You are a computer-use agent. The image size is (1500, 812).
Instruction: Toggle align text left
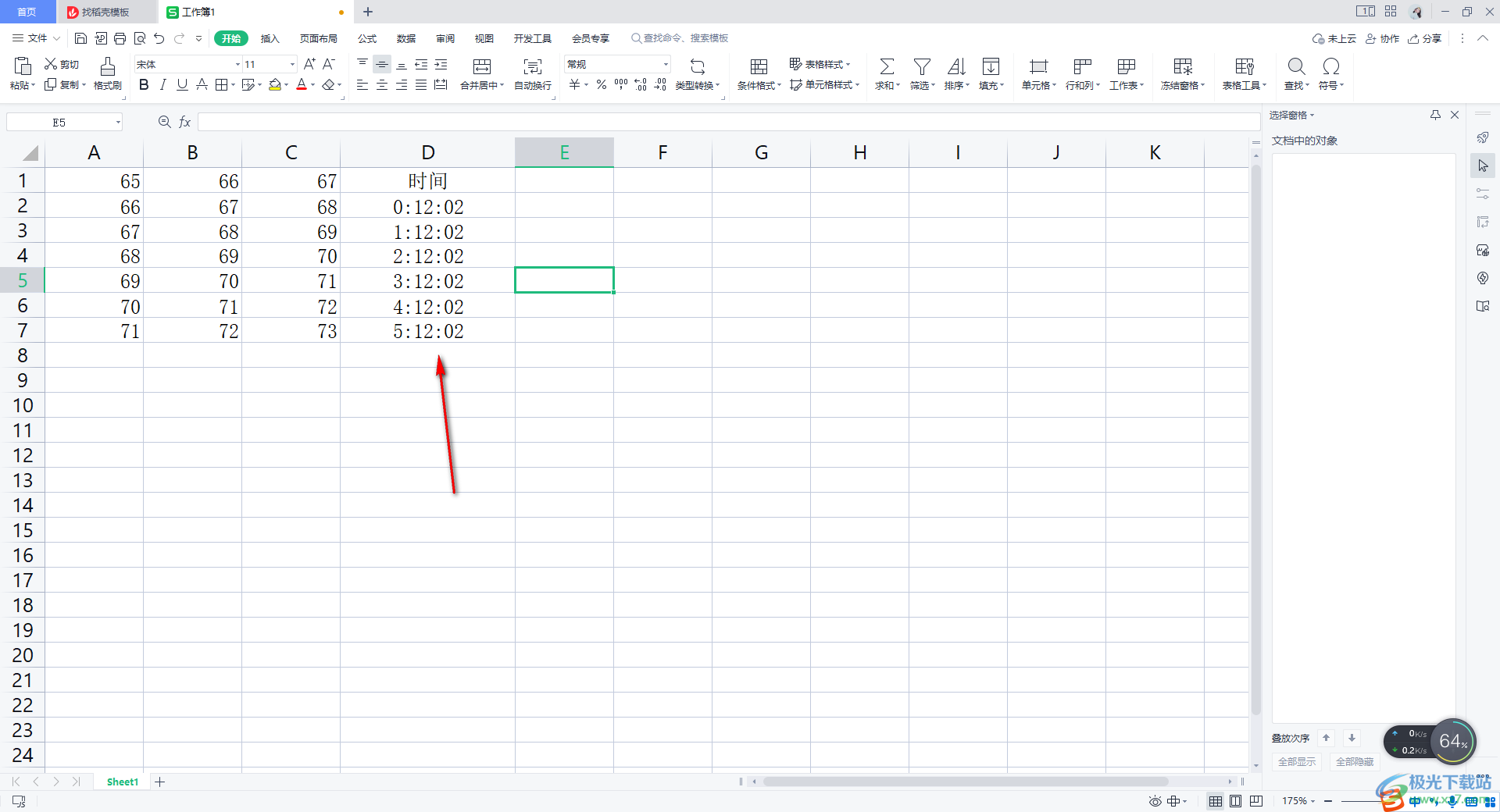point(362,84)
